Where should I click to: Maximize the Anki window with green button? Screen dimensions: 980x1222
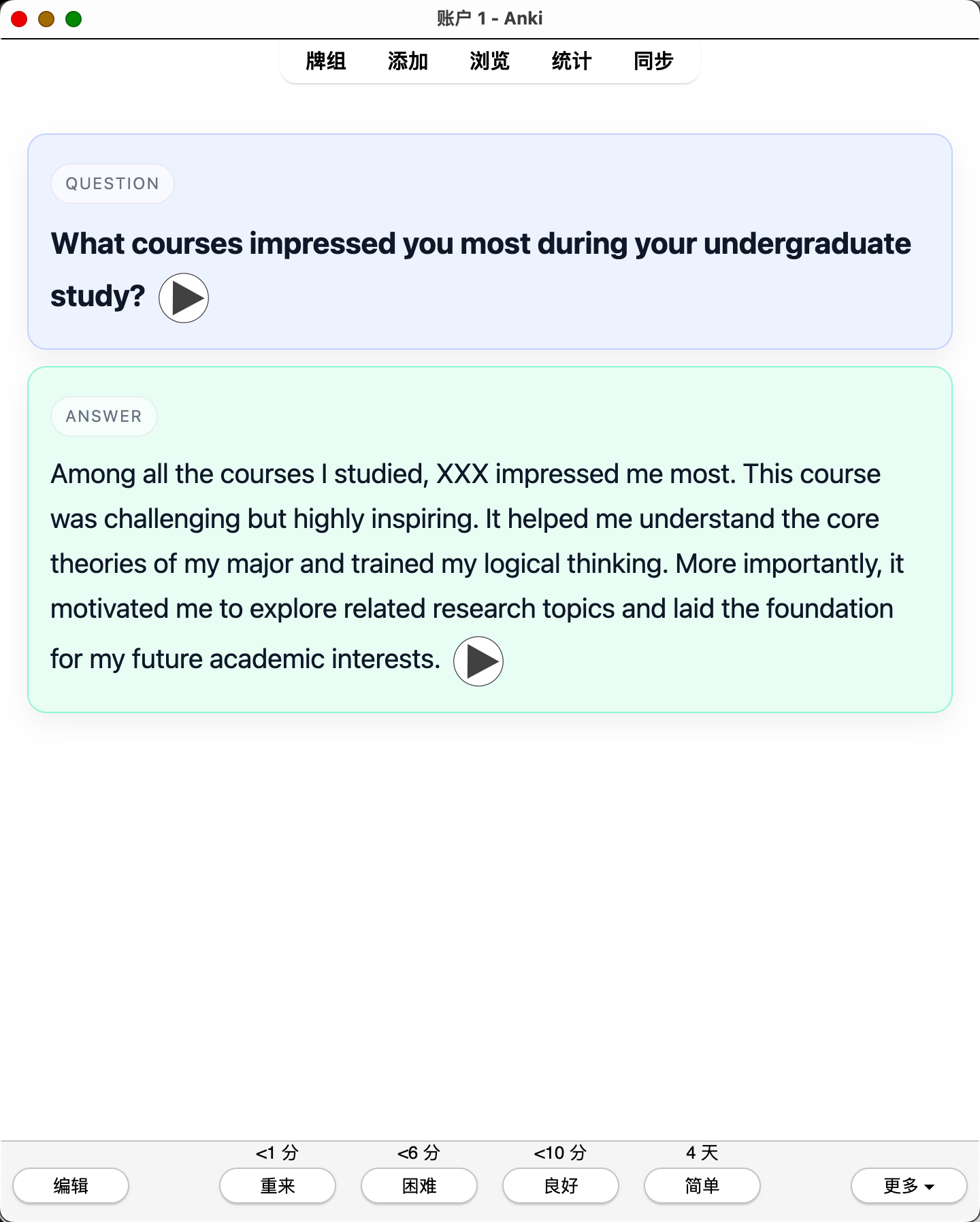[x=73, y=19]
